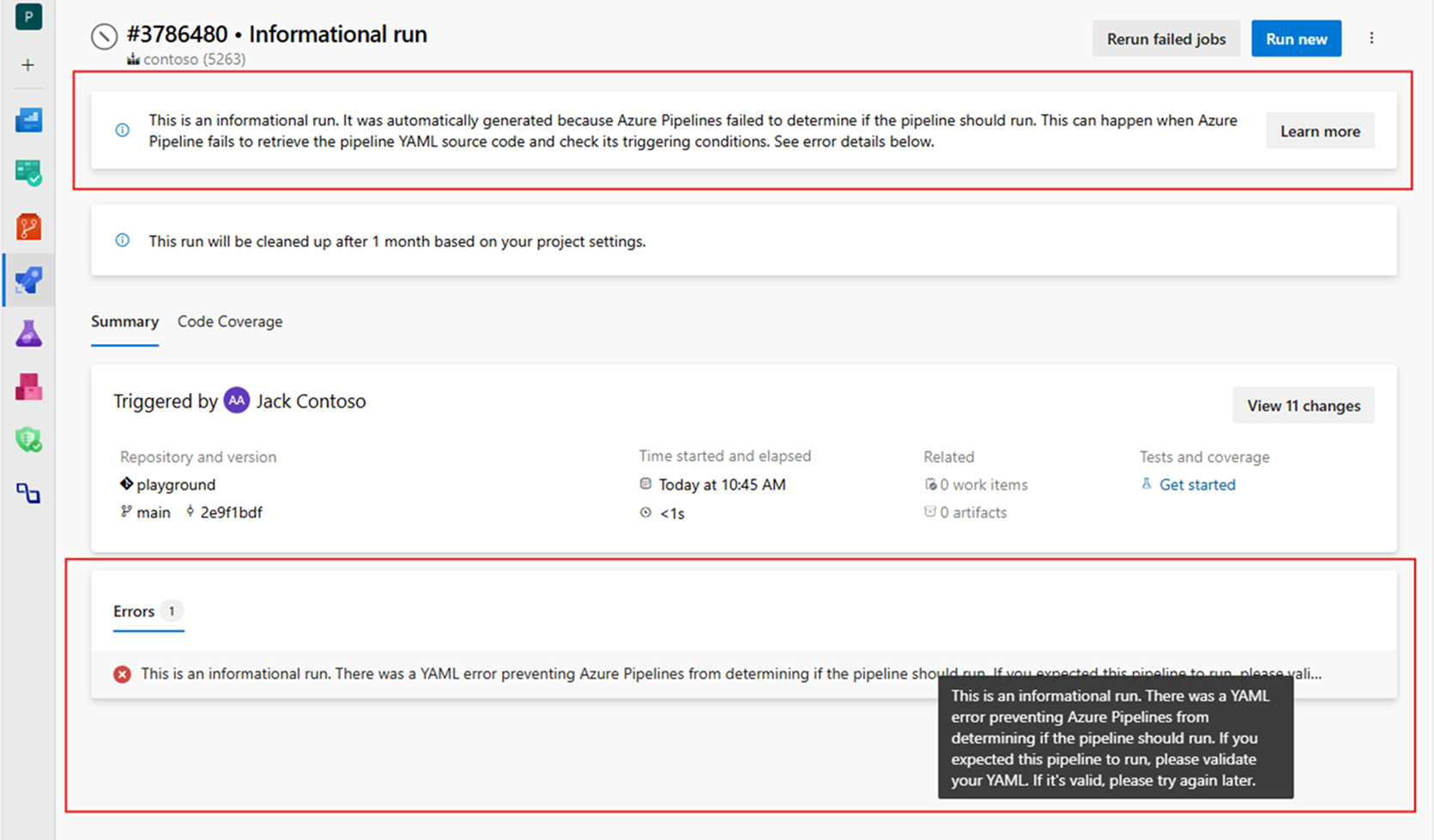This screenshot has height=840, width=1434.
Task: Click the informational run info icon
Action: pyautogui.click(x=122, y=130)
